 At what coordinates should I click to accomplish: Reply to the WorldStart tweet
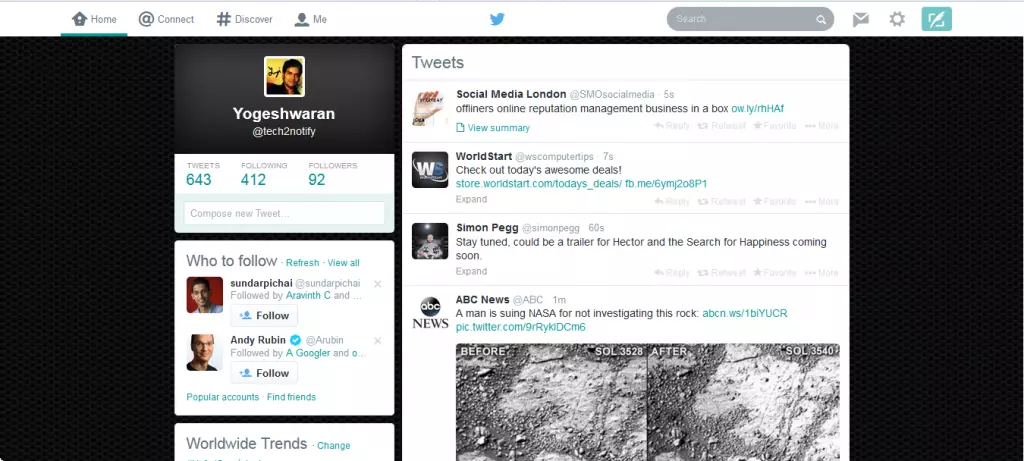pos(672,202)
